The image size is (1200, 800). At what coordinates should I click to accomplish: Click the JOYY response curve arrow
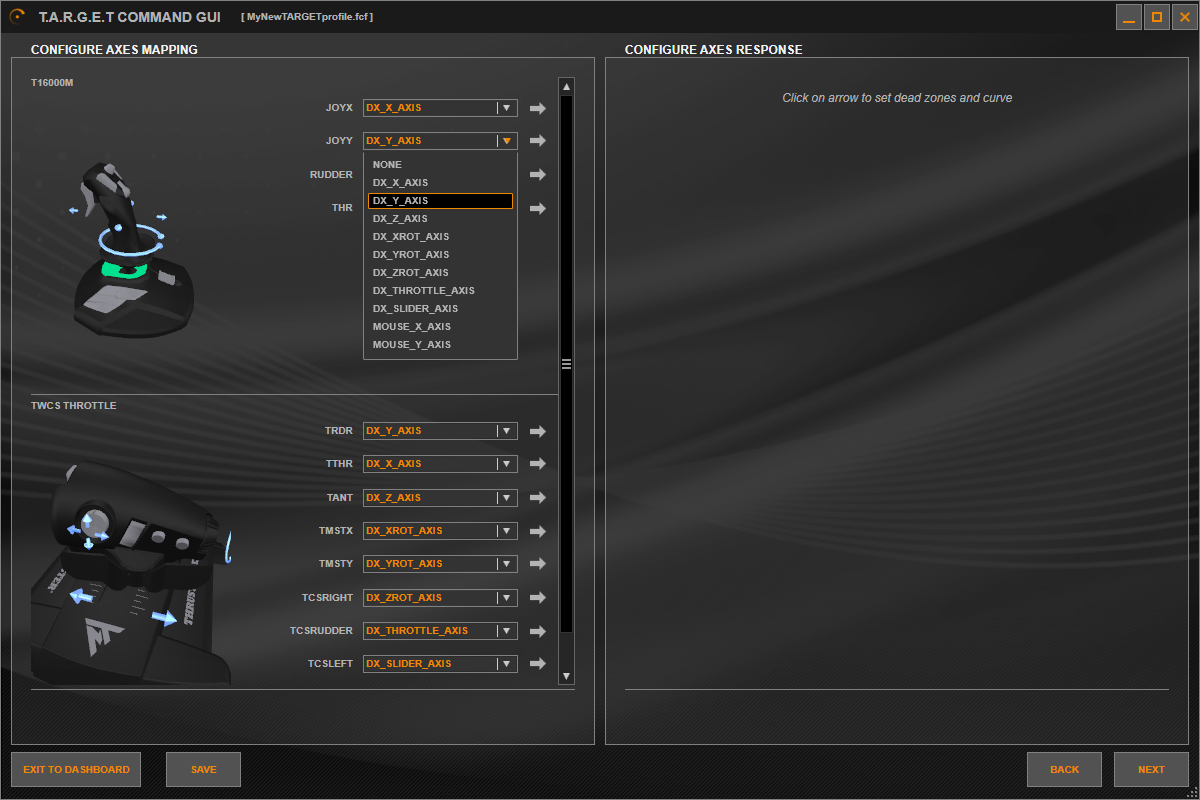click(x=537, y=141)
